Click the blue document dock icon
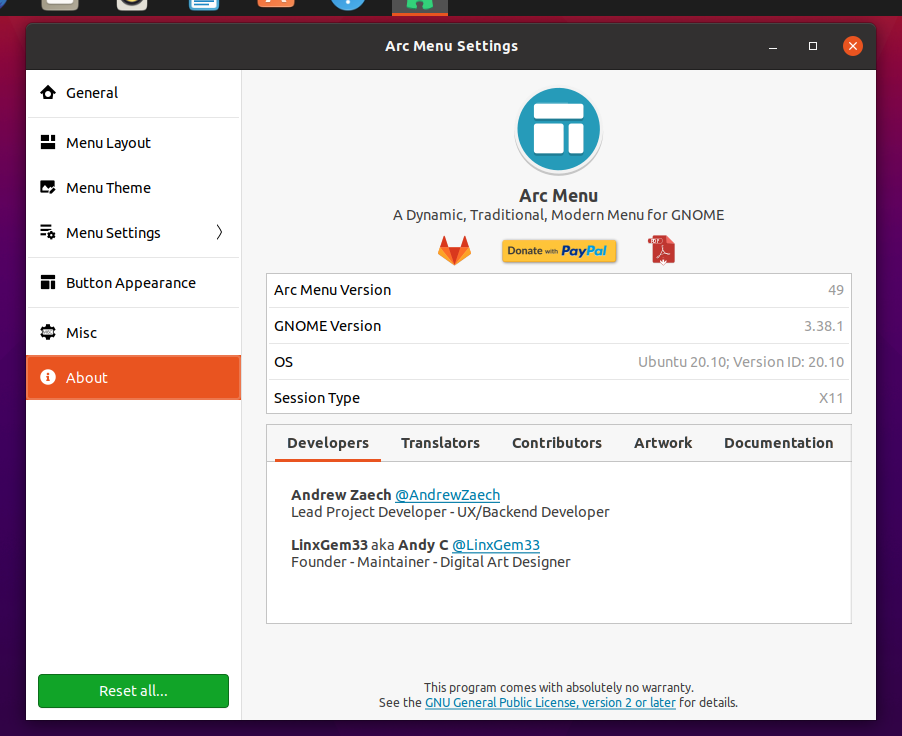902x736 pixels. [x=204, y=5]
